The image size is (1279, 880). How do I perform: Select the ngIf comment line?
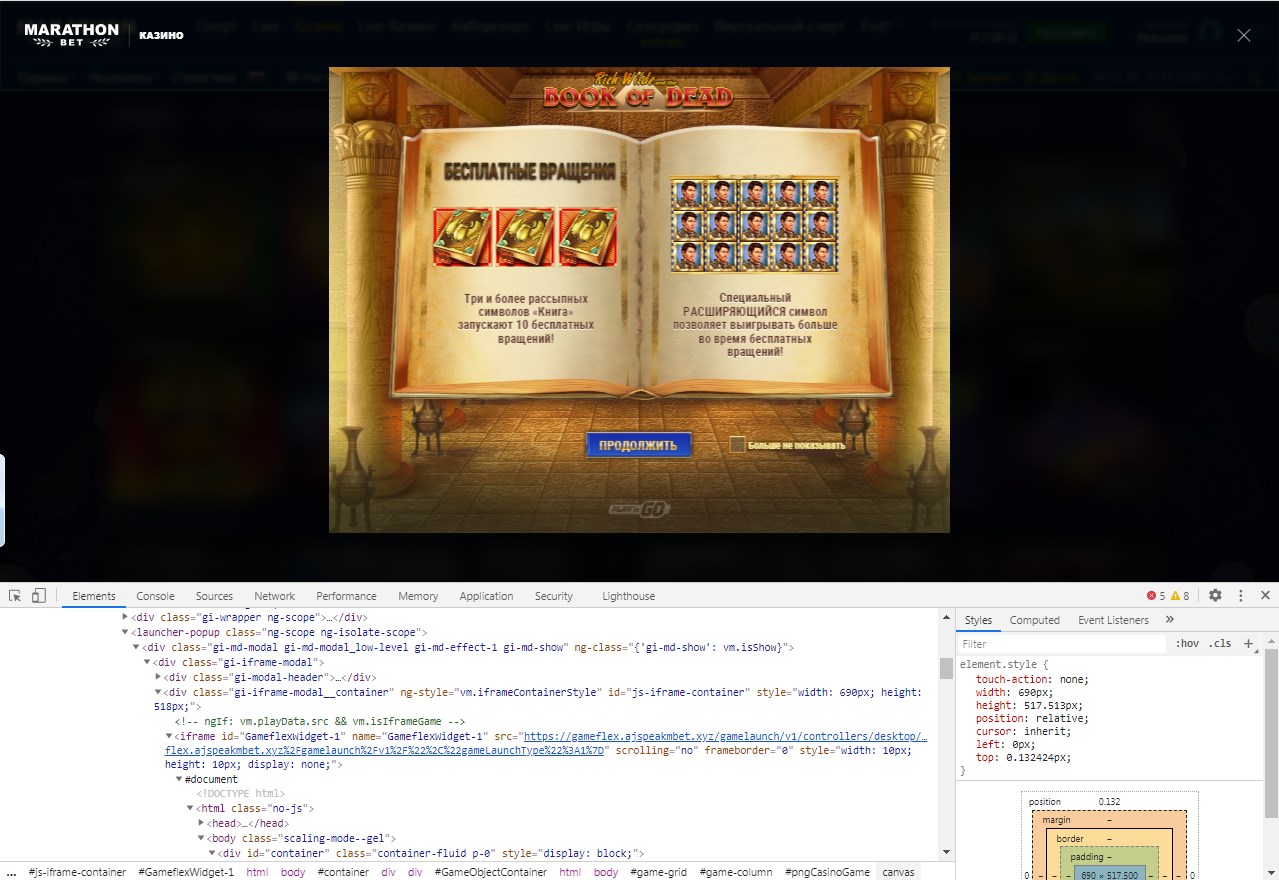(319, 721)
